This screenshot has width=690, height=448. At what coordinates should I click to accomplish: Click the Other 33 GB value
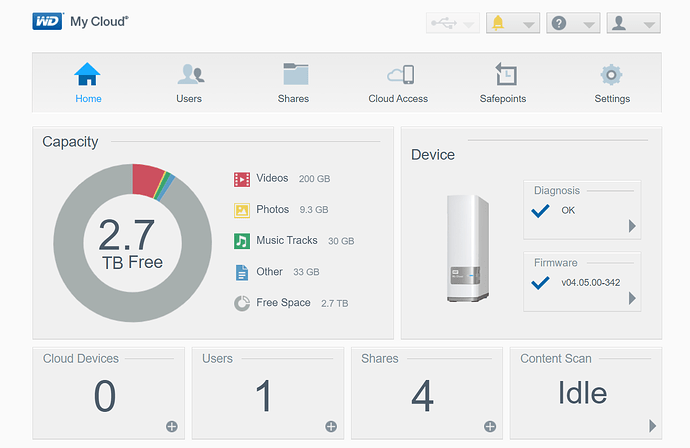click(306, 272)
